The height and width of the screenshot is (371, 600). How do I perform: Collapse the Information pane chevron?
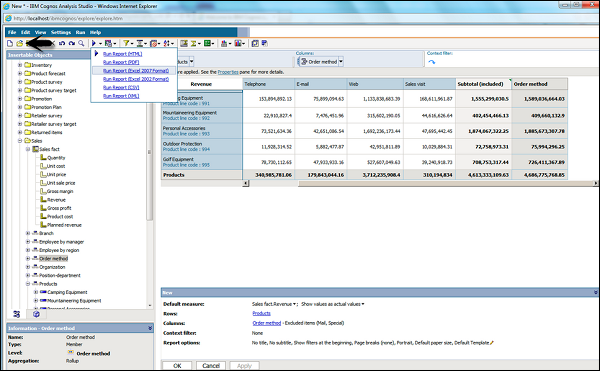coord(150,328)
